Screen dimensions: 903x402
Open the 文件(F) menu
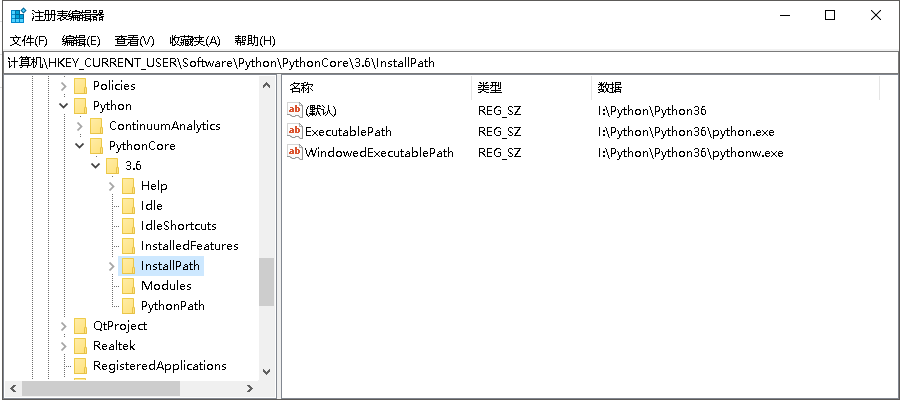point(29,41)
